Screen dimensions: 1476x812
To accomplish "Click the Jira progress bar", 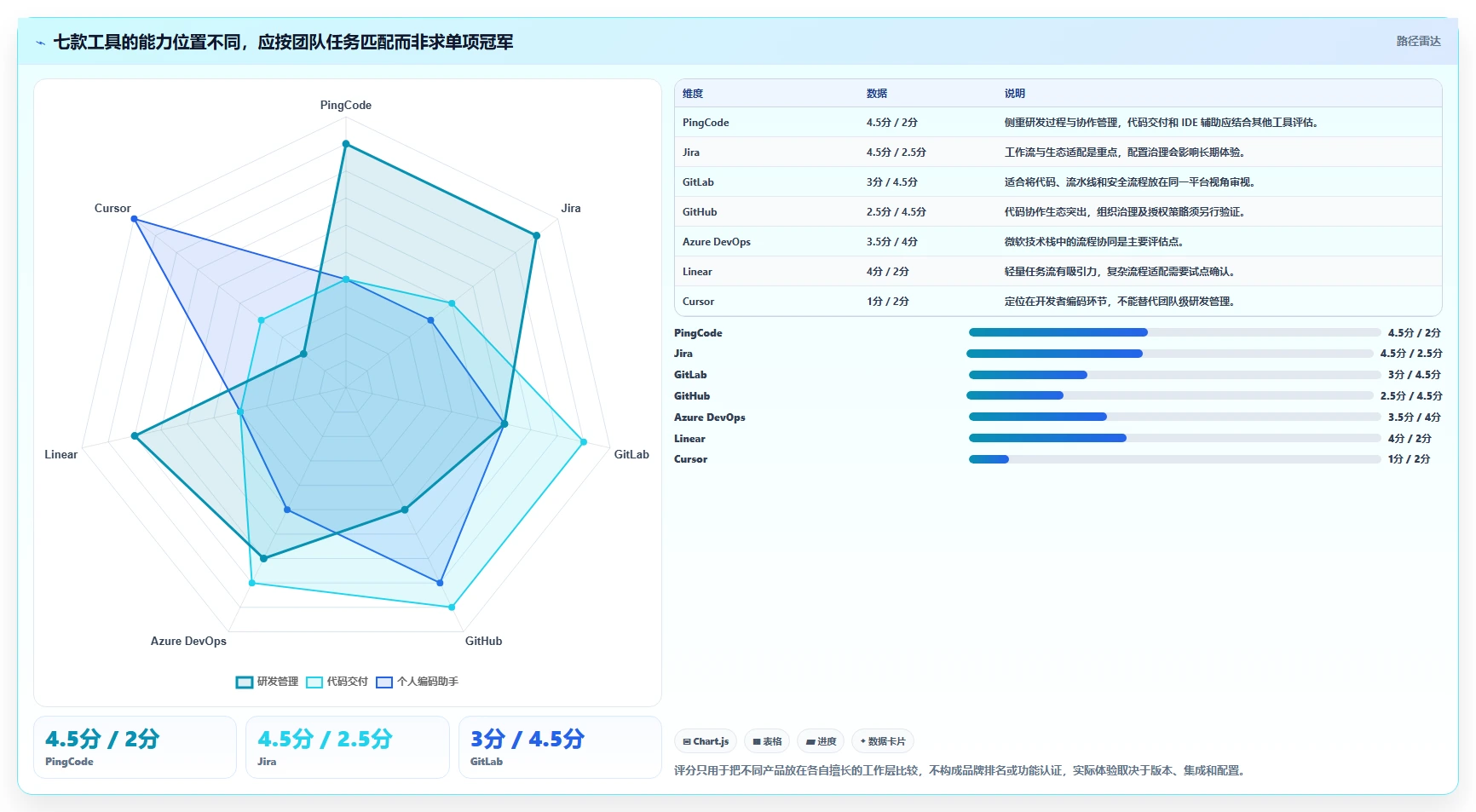I will [x=1170, y=354].
